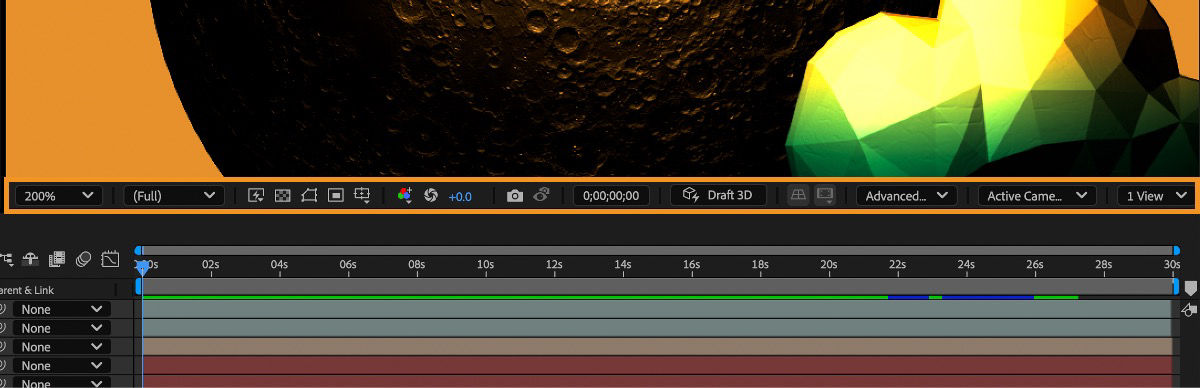Click the 20s mark on time ruler
This screenshot has height=388, width=1200.
click(829, 264)
